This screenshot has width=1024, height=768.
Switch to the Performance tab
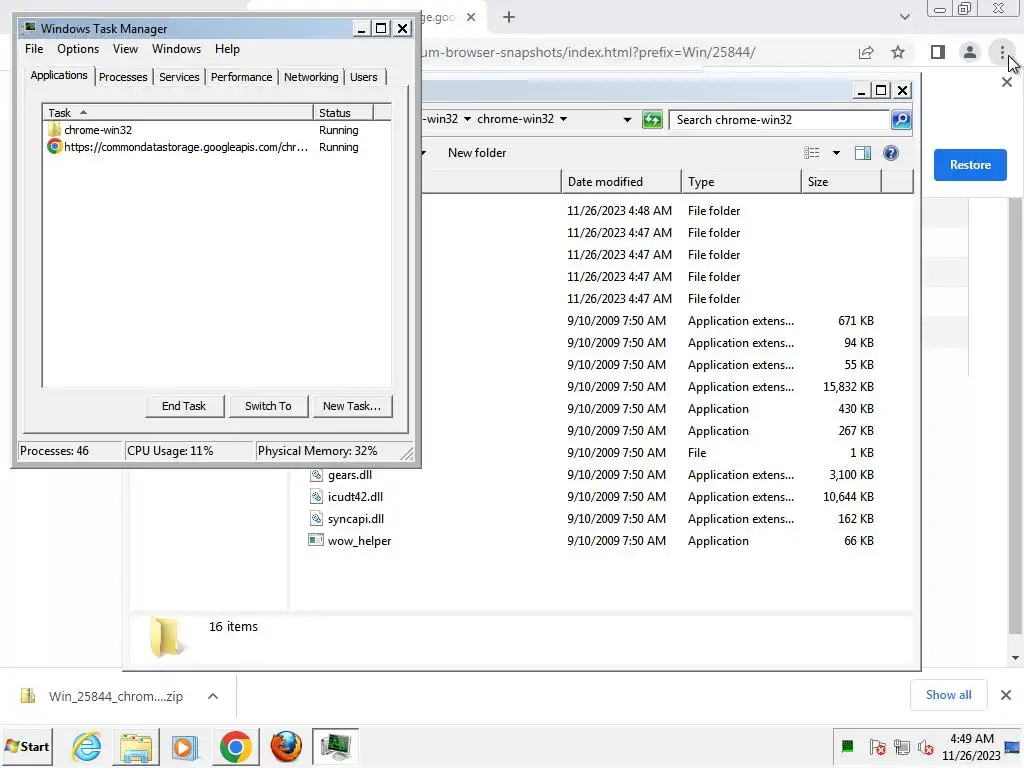click(241, 77)
